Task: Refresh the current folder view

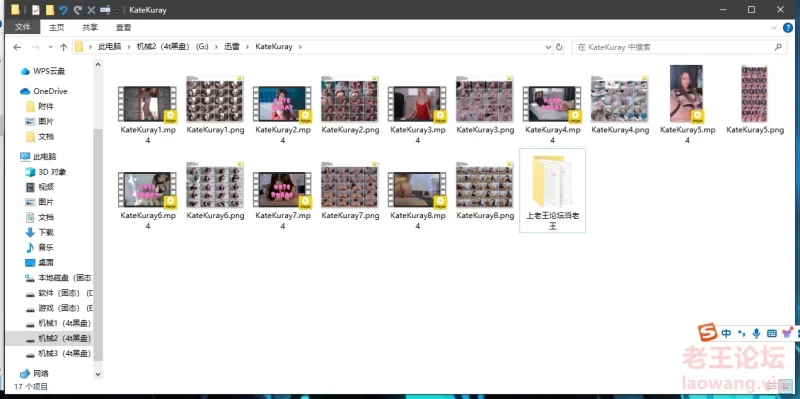Action: click(x=559, y=47)
